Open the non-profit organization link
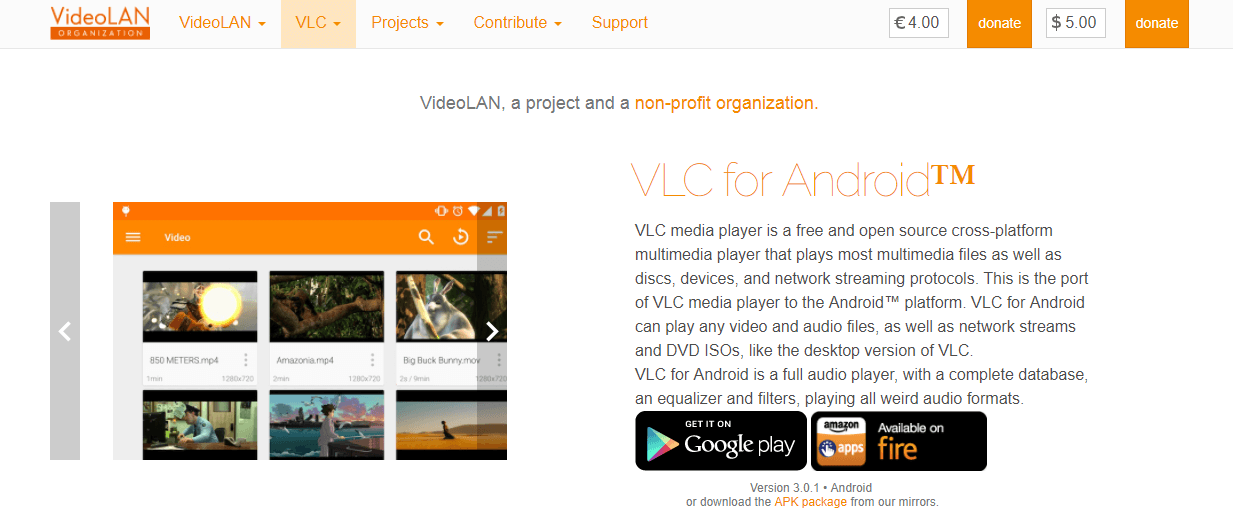Image resolution: width=1233 pixels, height=521 pixels. click(x=726, y=102)
